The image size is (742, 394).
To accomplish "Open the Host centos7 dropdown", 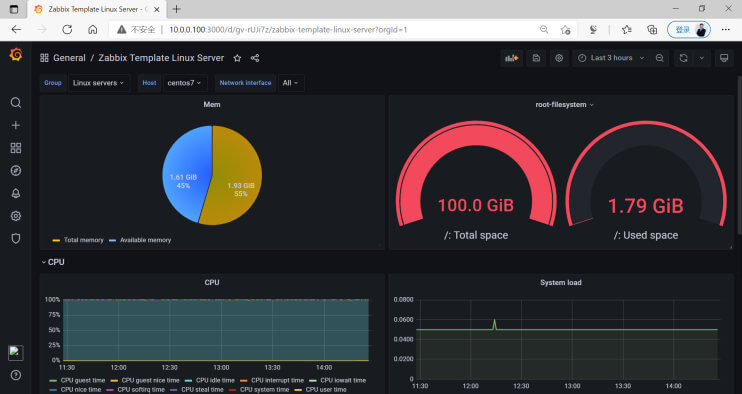I will pos(185,83).
